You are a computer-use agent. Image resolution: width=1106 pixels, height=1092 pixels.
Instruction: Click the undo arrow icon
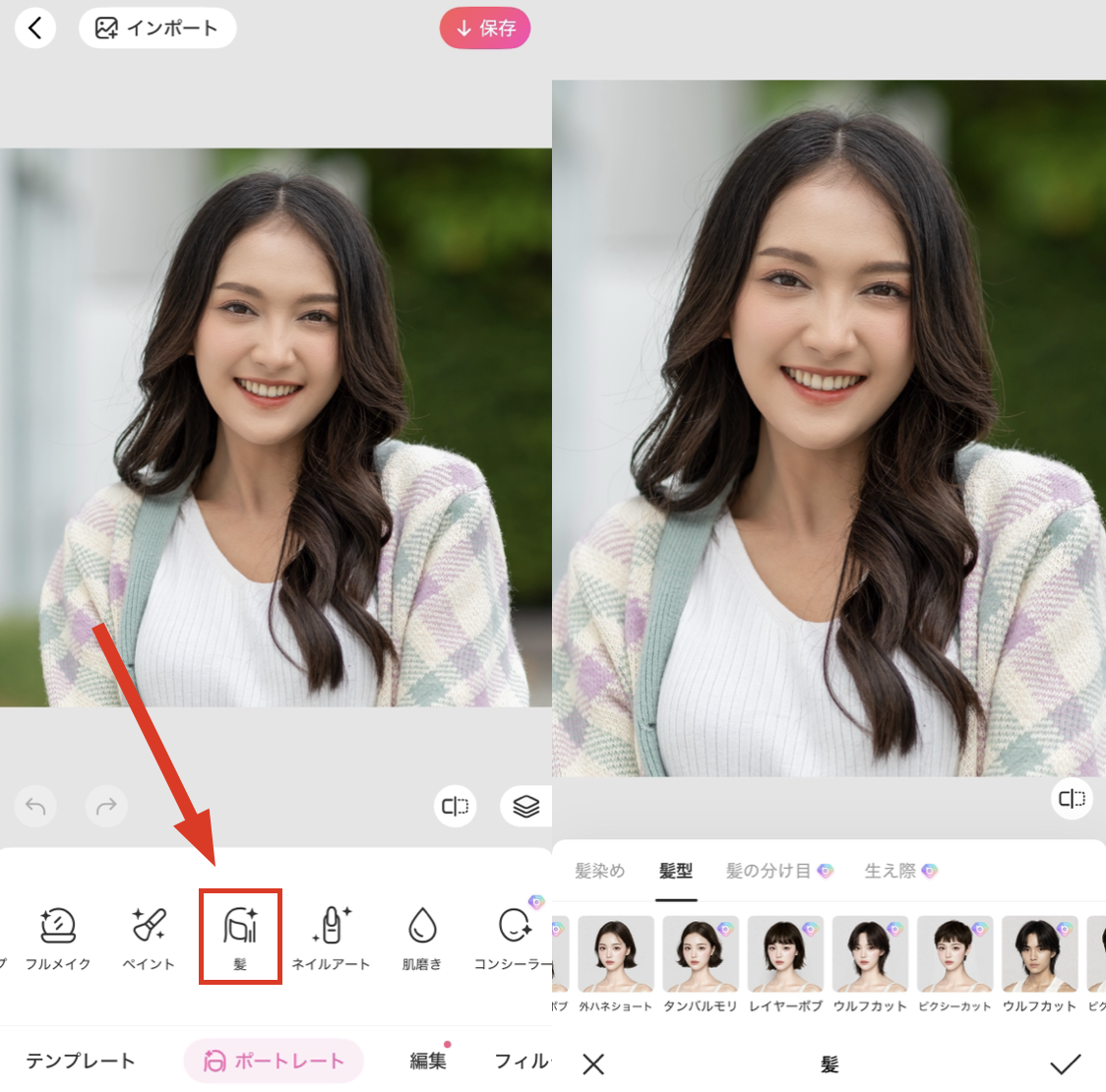click(35, 806)
